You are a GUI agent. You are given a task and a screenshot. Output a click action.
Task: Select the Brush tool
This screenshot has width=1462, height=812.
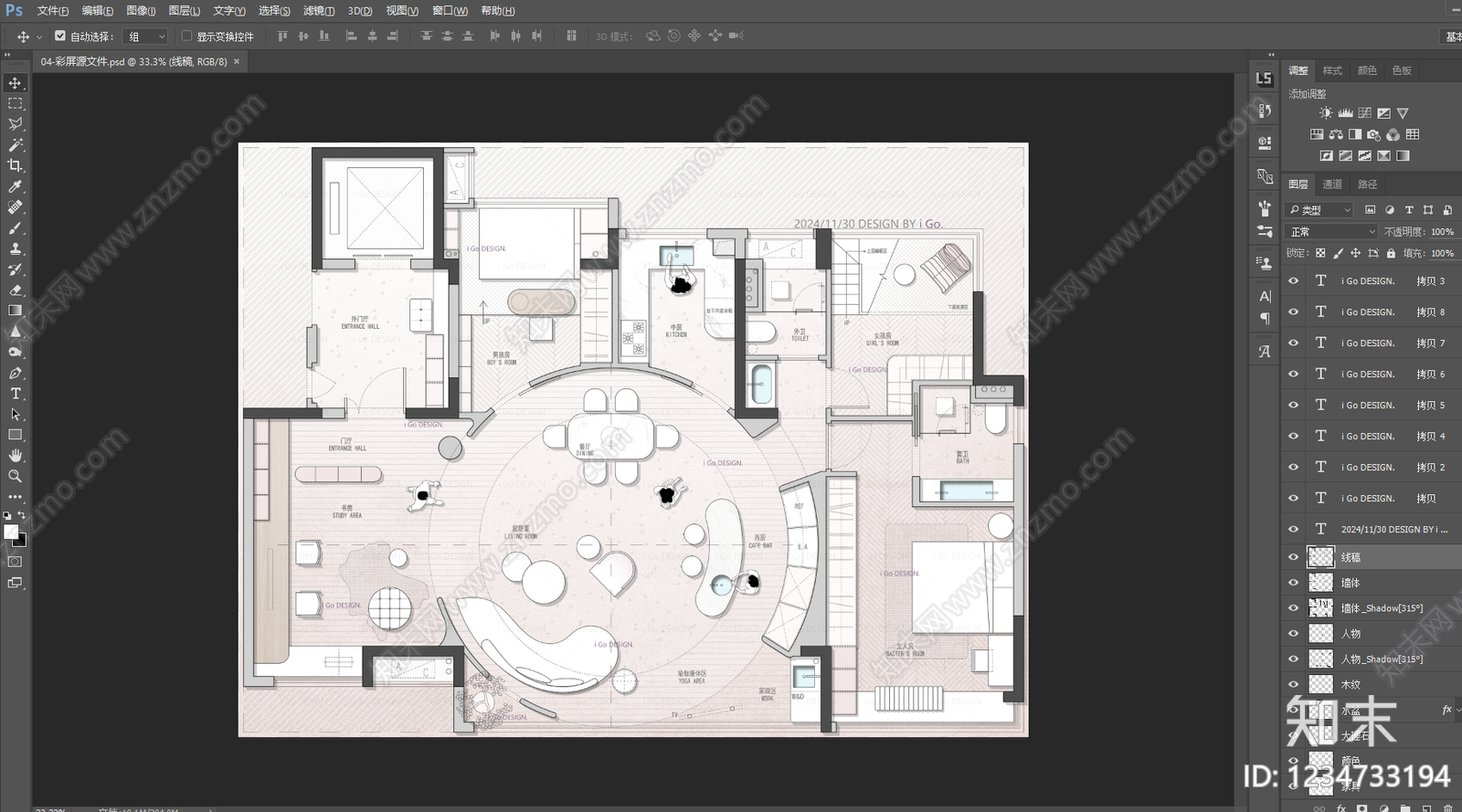click(x=15, y=228)
